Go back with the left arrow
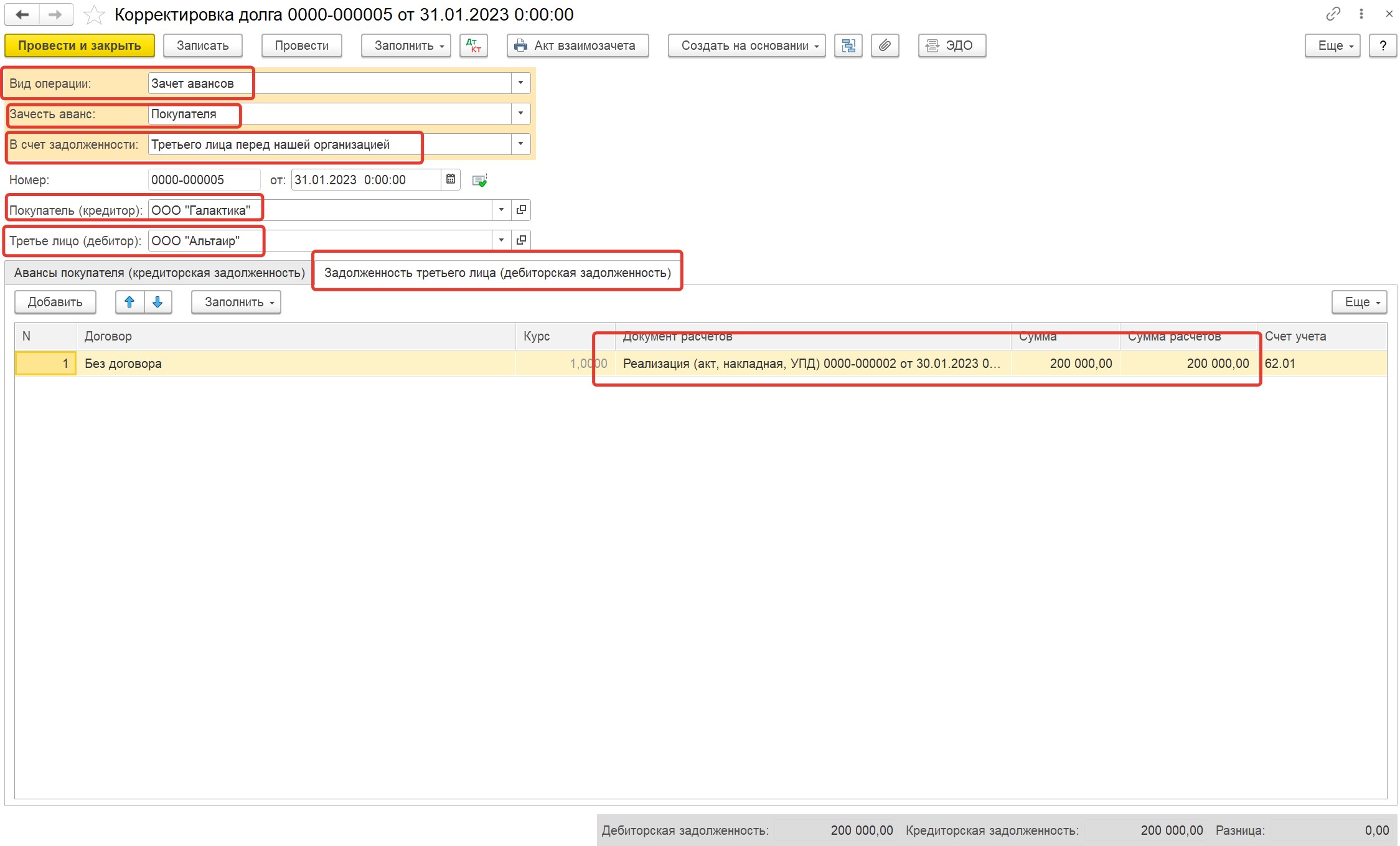The height and width of the screenshot is (846, 1400). click(22, 14)
